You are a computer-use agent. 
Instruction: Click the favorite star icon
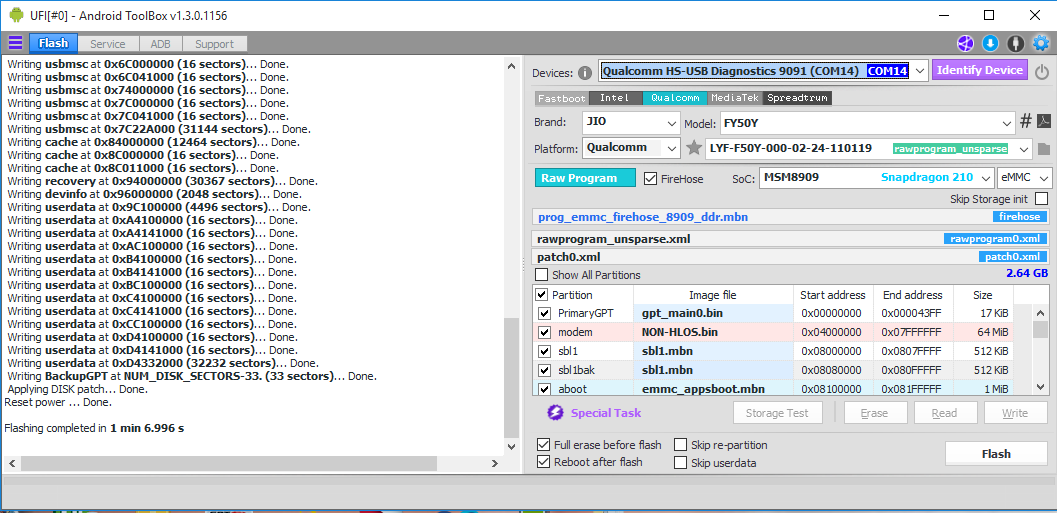(694, 148)
